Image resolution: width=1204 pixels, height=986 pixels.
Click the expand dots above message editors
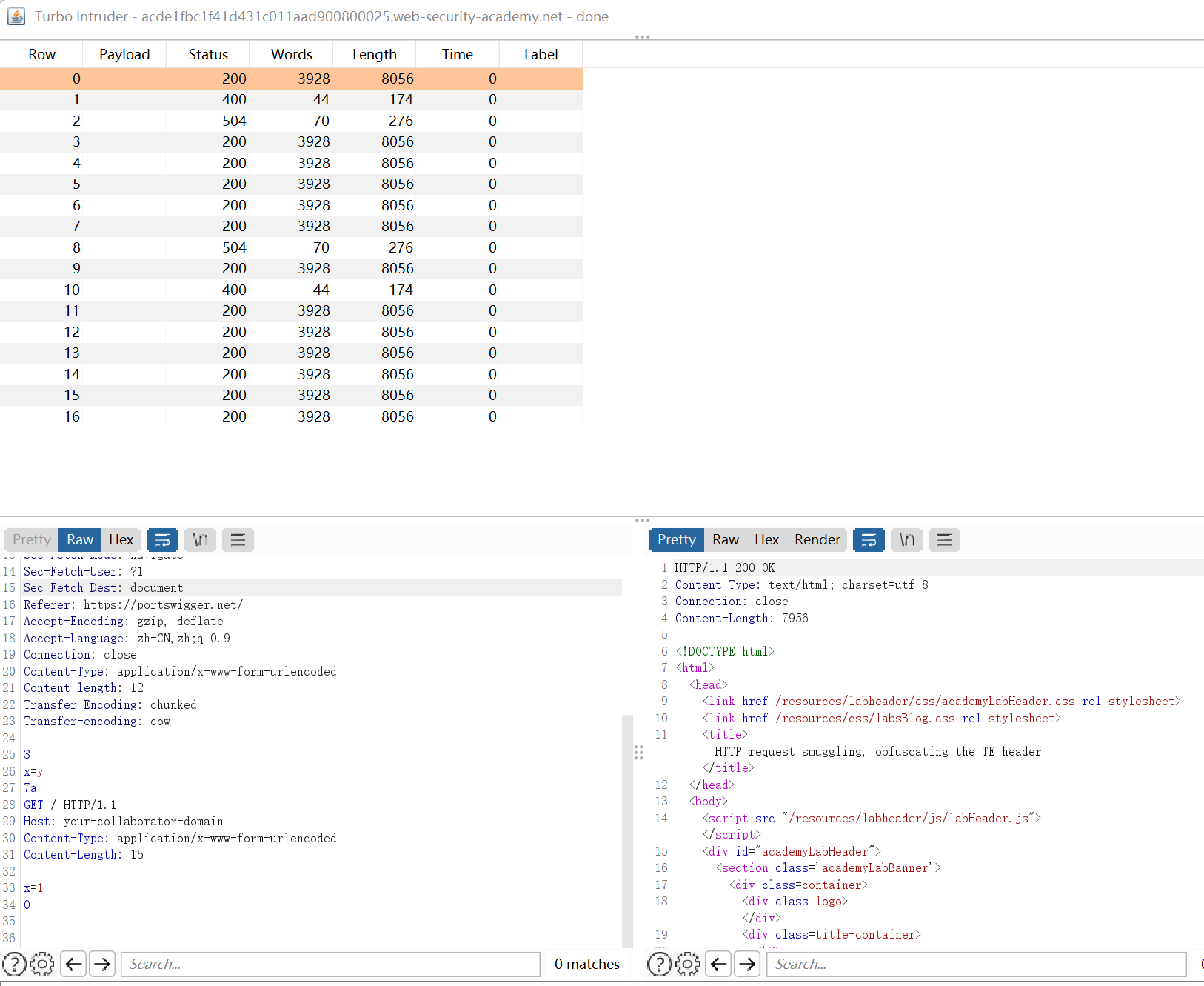pos(642,520)
